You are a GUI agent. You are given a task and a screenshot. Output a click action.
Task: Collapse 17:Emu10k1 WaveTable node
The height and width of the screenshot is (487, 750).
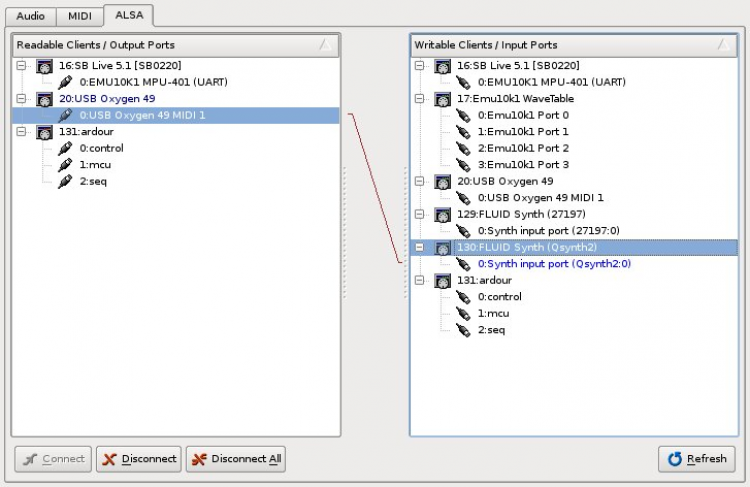pos(419,99)
